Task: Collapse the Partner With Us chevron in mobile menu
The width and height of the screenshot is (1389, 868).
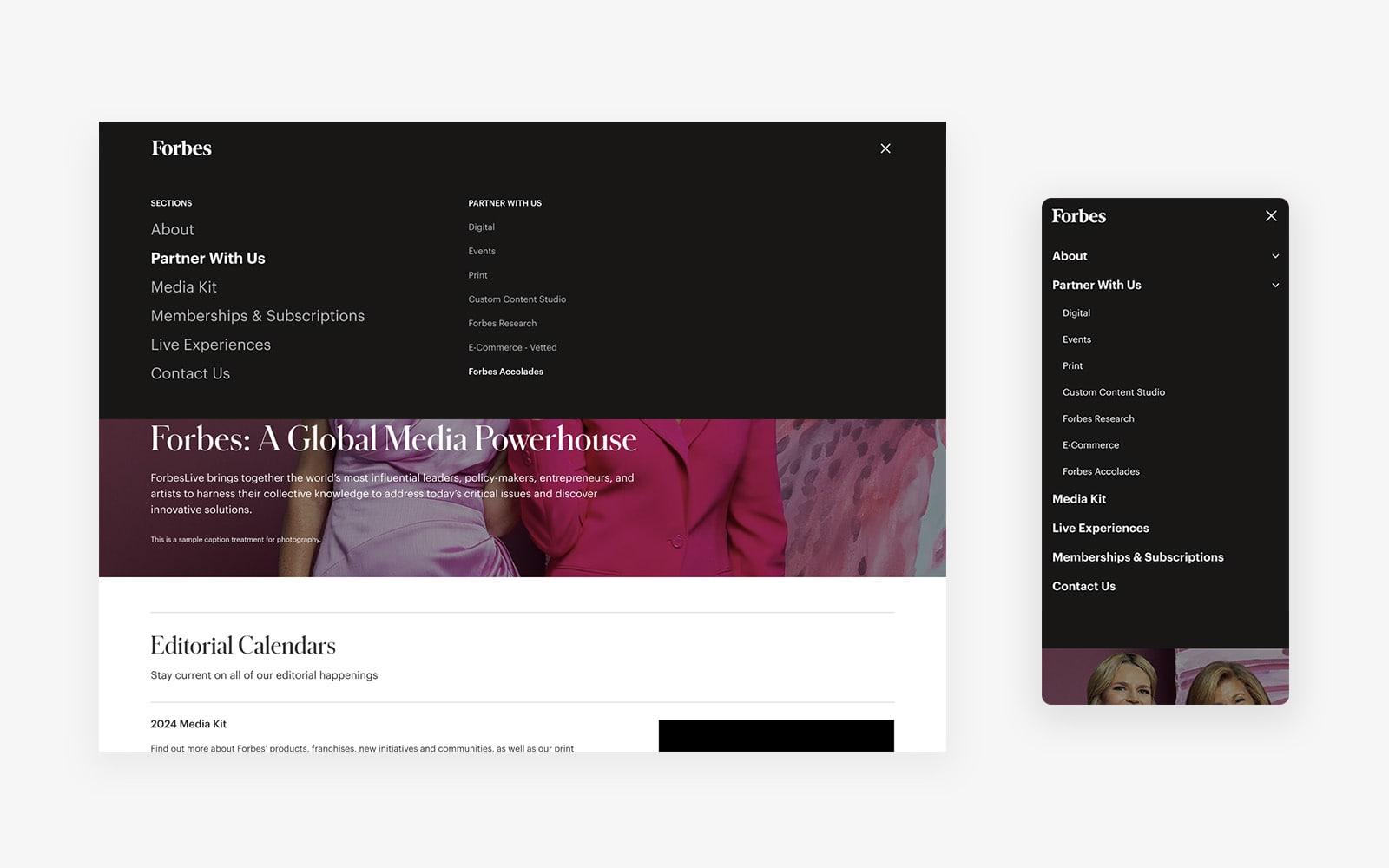Action: (x=1275, y=285)
